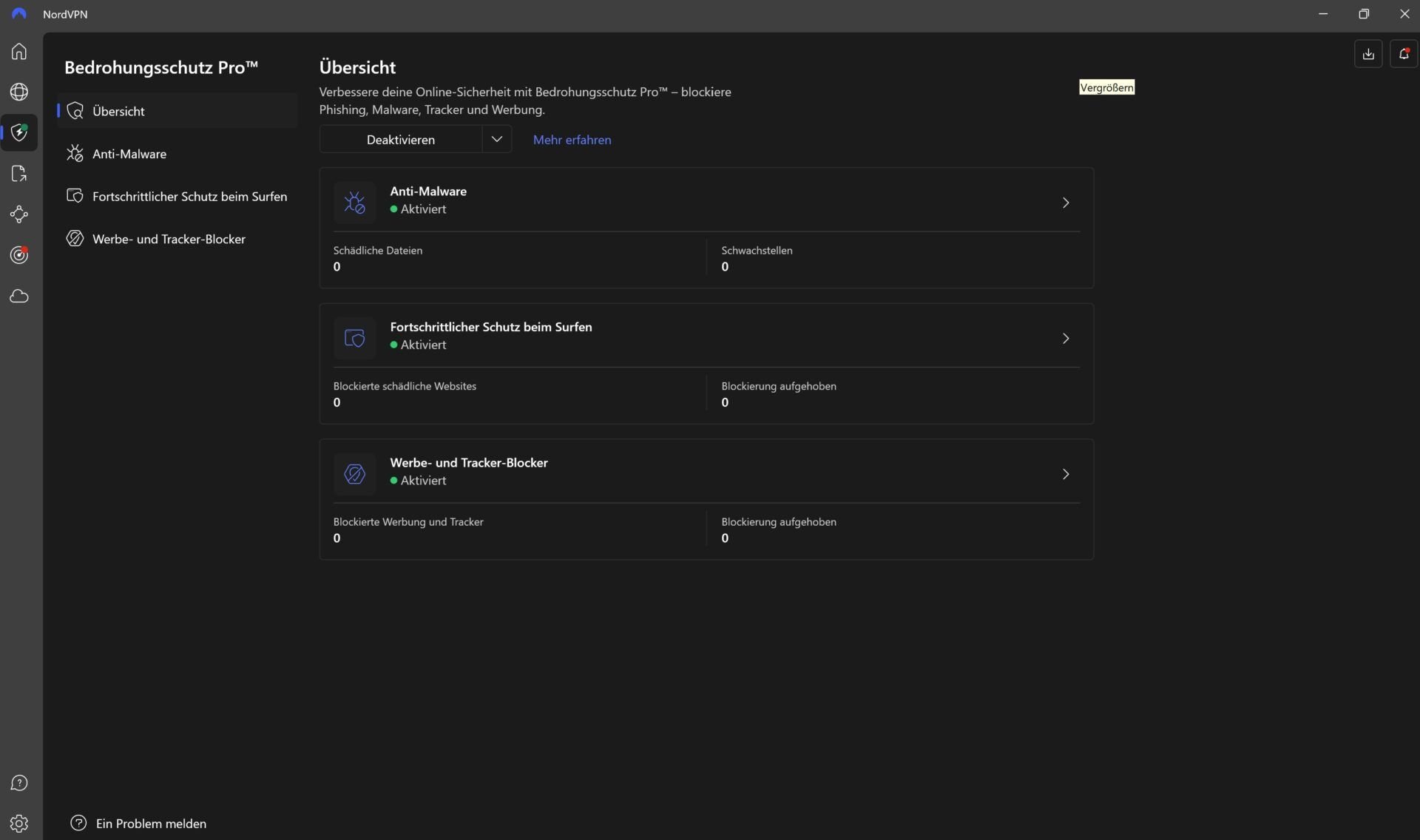
Task: Click the Anti-Malware bug icon in the card
Action: pyautogui.click(x=355, y=203)
